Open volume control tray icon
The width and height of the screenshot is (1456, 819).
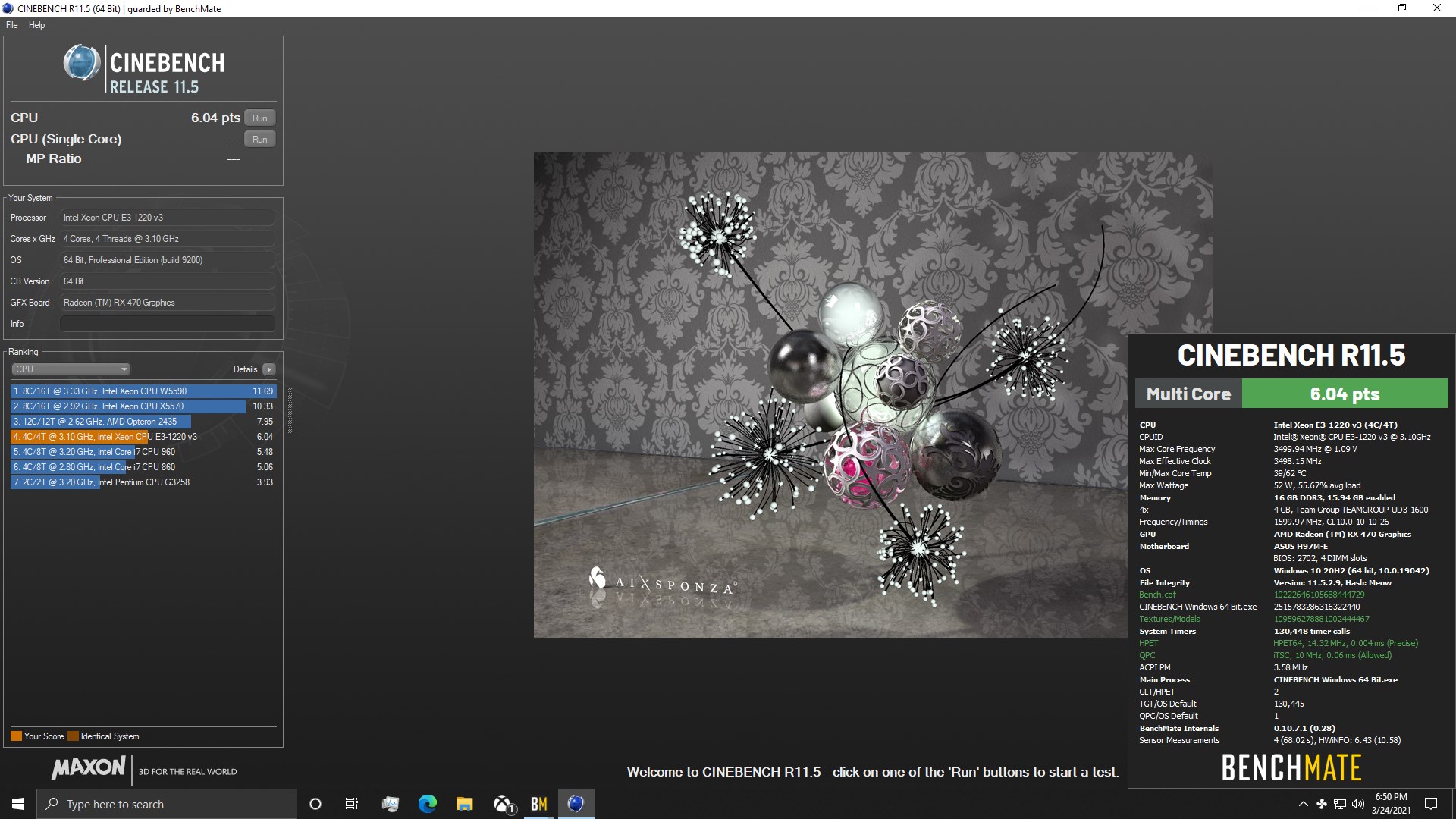pyautogui.click(x=1358, y=804)
